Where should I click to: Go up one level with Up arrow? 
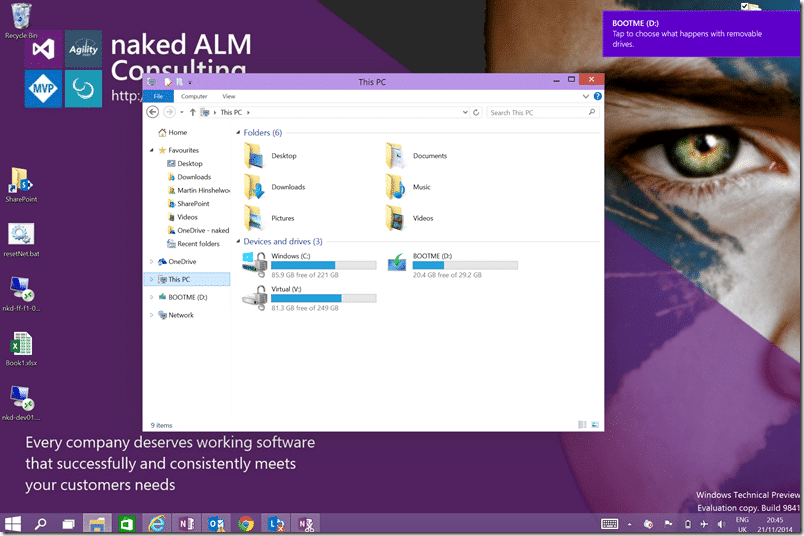[192, 112]
